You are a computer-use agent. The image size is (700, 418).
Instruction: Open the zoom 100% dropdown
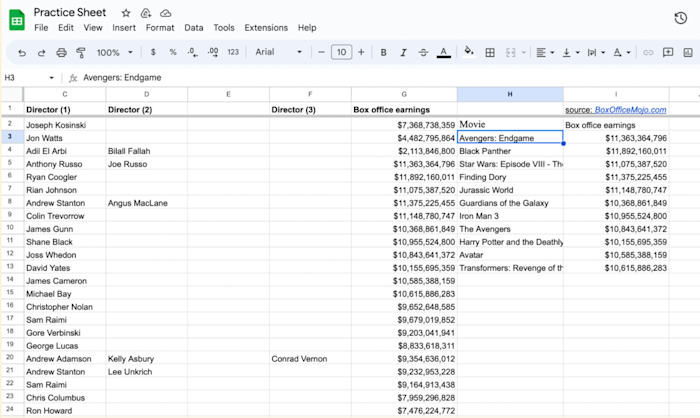click(115, 53)
